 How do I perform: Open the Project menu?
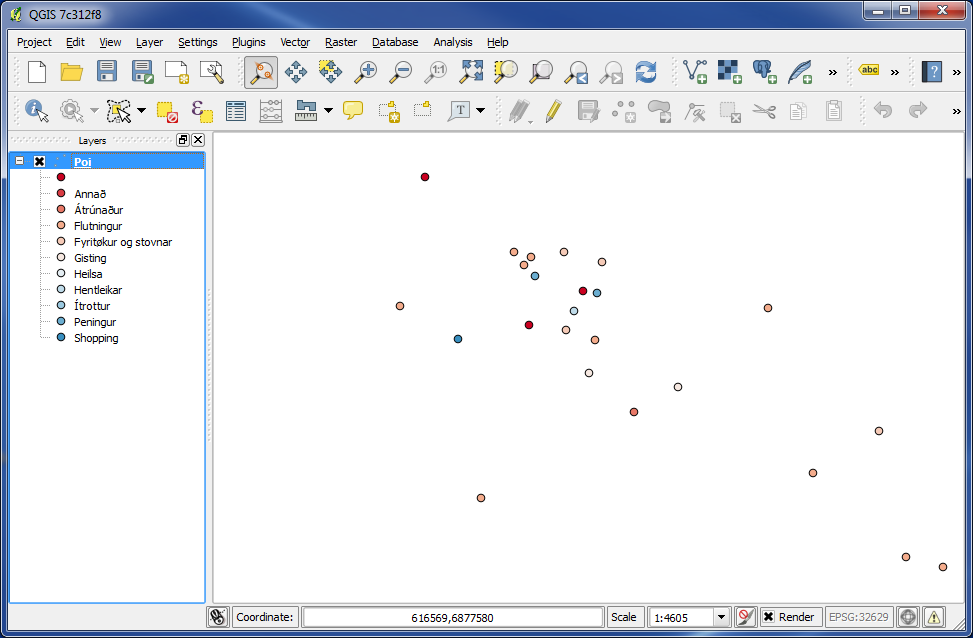click(34, 42)
